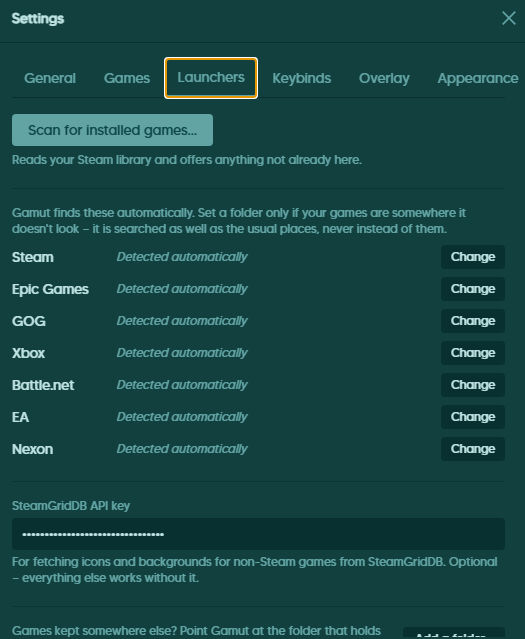Focus the SteamGridDB API key field

tap(258, 534)
